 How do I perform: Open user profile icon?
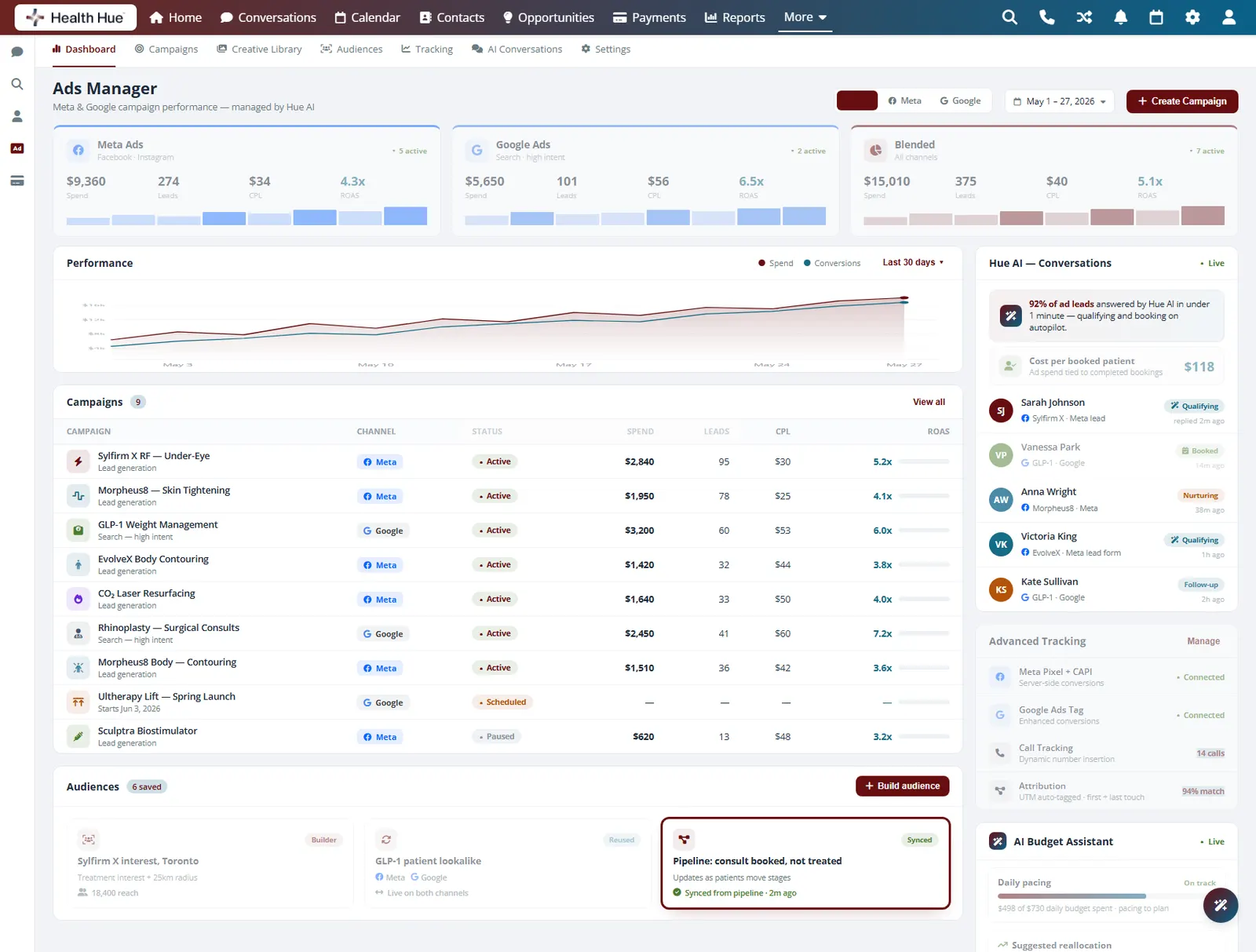point(1229,17)
